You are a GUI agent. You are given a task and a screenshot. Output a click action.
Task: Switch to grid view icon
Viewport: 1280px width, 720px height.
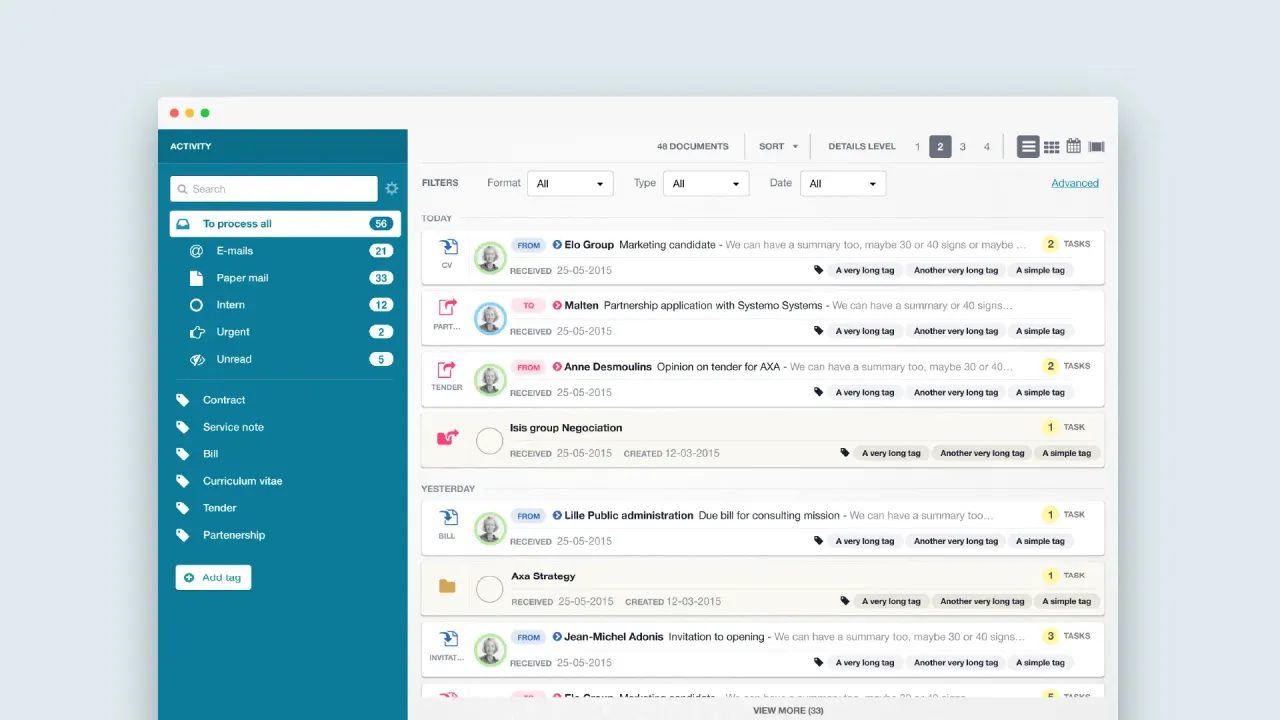click(1051, 147)
